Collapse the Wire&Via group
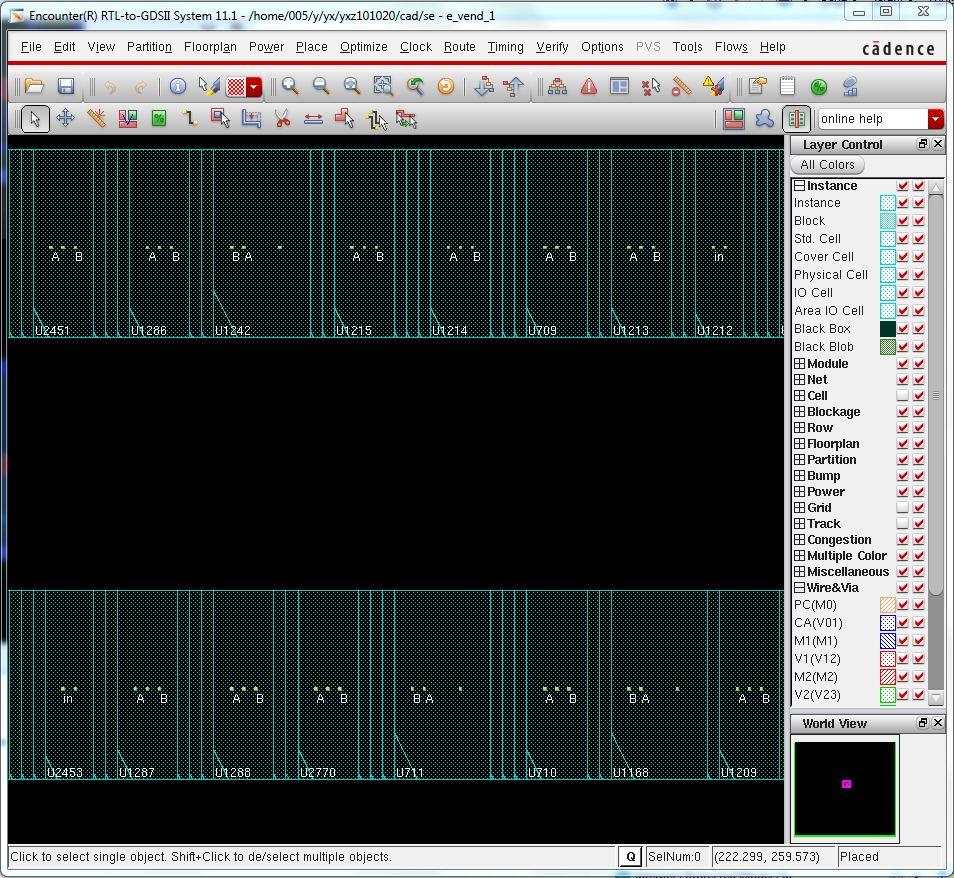 [x=799, y=588]
